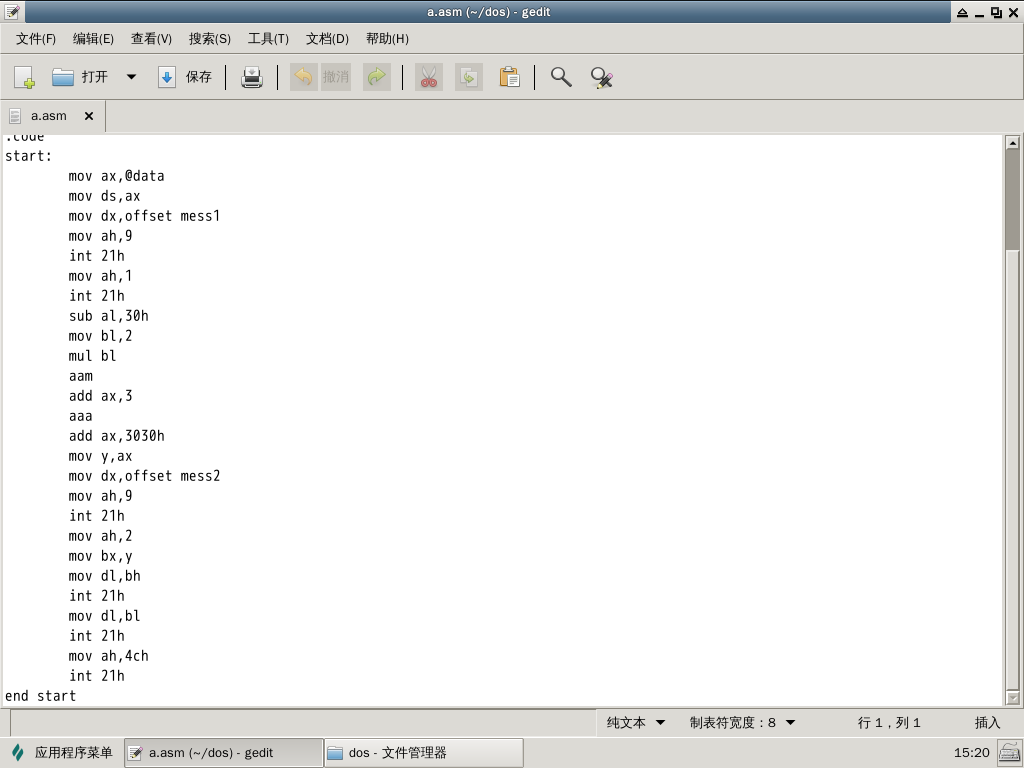Toggle the 插入 insert mode indicator
This screenshot has width=1024, height=768.
point(987,722)
